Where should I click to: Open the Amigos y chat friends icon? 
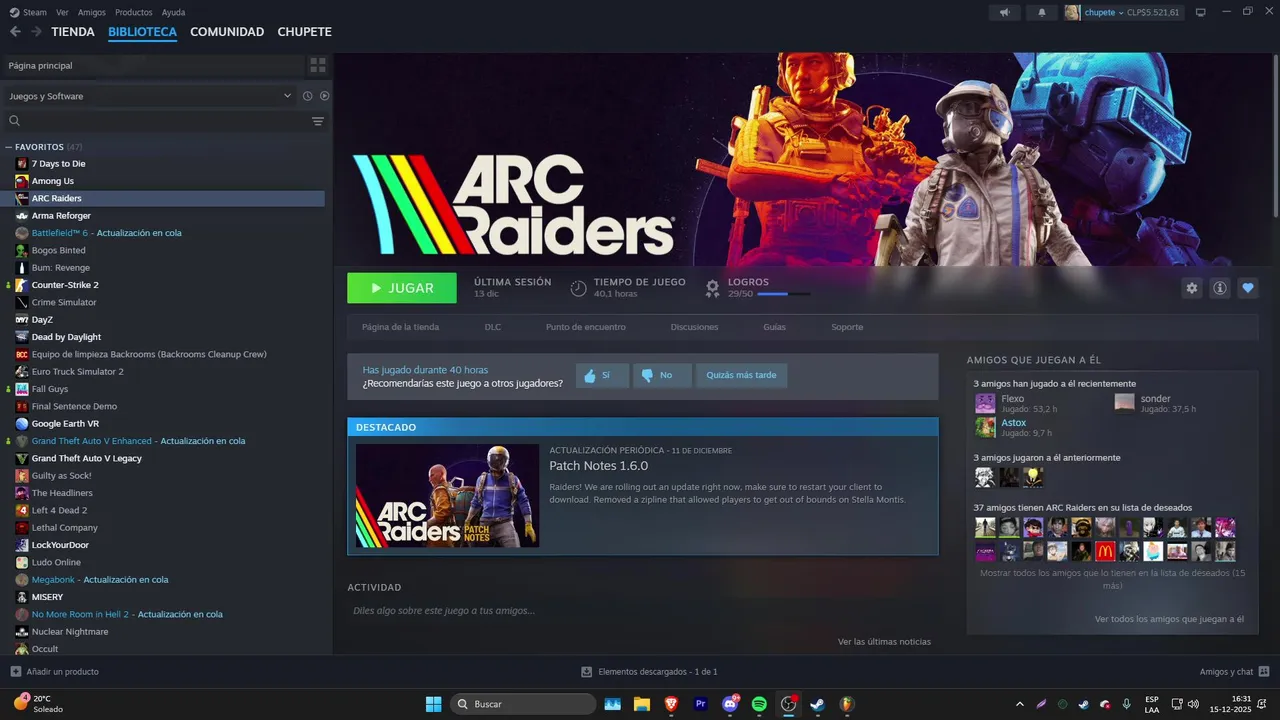pos(1264,672)
